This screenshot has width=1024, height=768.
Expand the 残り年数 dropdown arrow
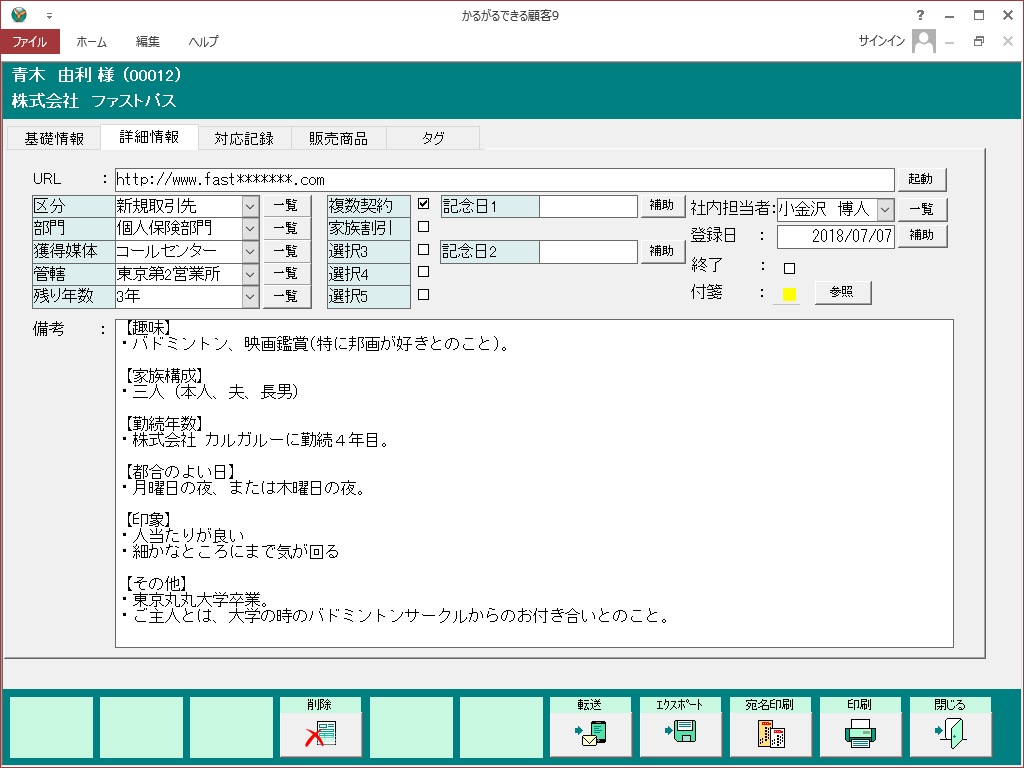tap(250, 296)
